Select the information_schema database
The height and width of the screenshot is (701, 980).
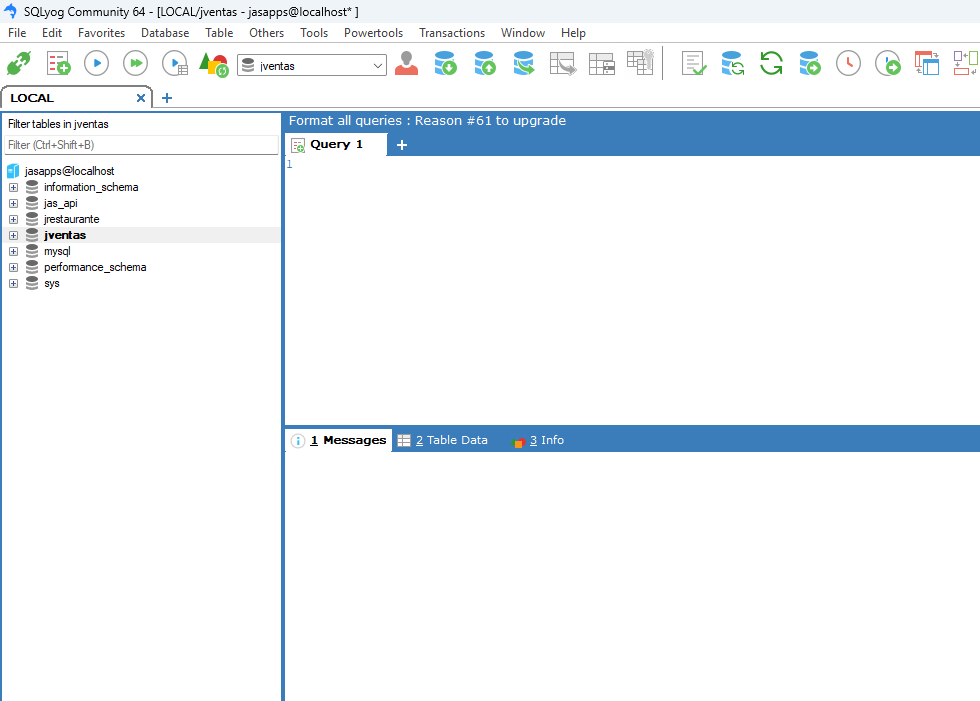(91, 187)
